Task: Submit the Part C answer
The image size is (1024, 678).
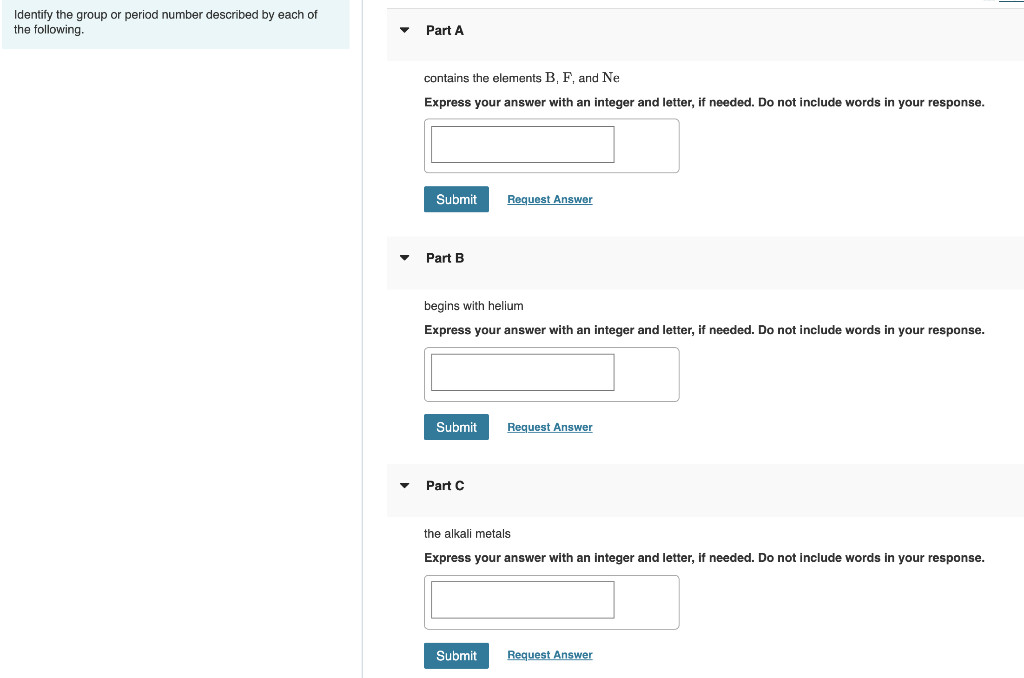Action: 456,655
